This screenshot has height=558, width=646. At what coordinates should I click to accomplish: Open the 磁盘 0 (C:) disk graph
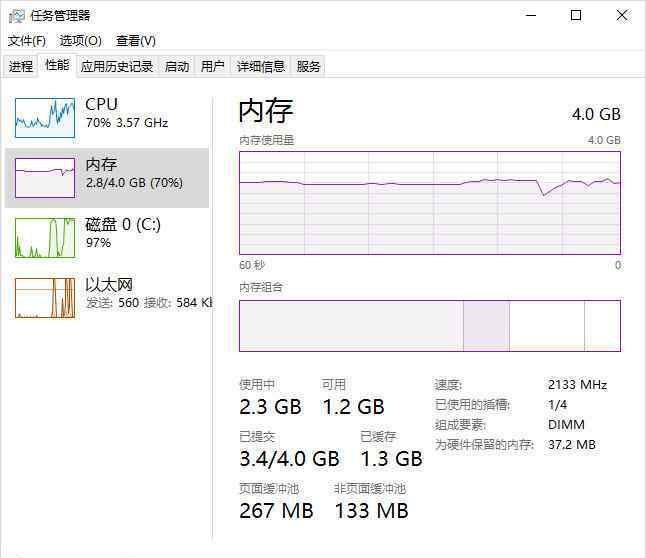point(45,238)
